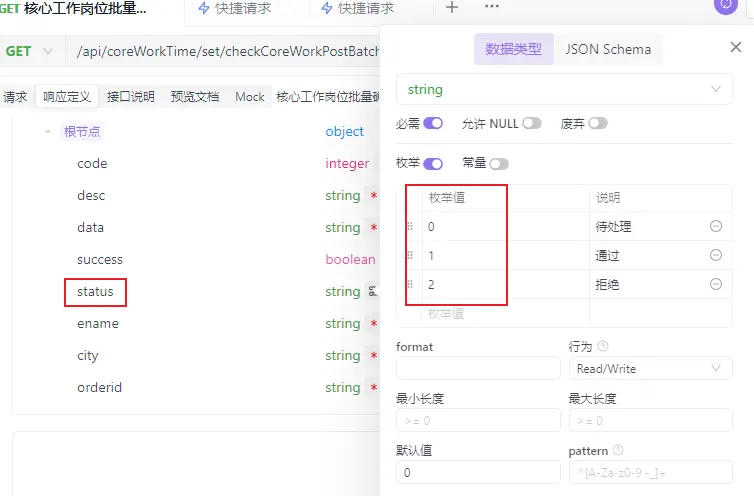Open a new tab with plus icon

pyautogui.click(x=452, y=7)
